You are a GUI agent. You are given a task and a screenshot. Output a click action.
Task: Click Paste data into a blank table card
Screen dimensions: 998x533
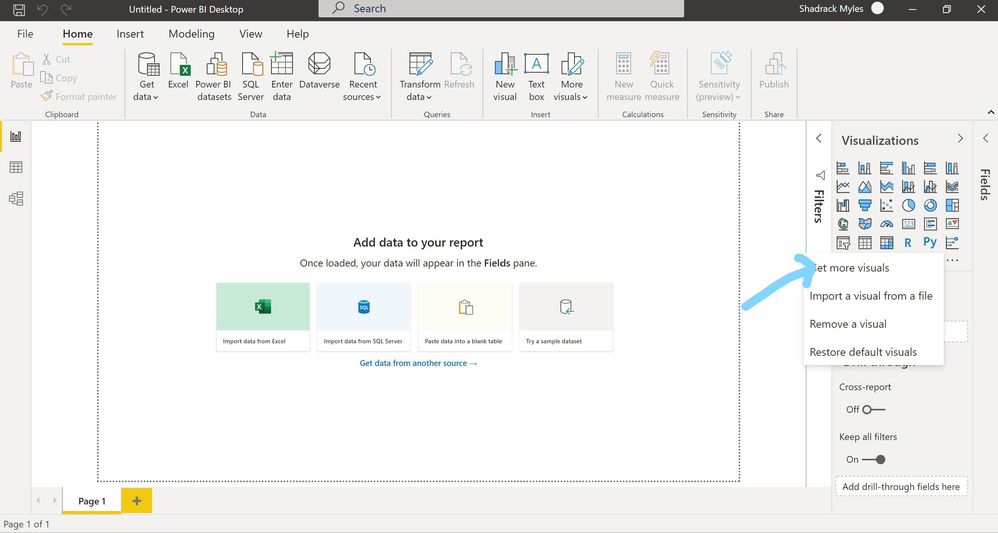point(465,317)
